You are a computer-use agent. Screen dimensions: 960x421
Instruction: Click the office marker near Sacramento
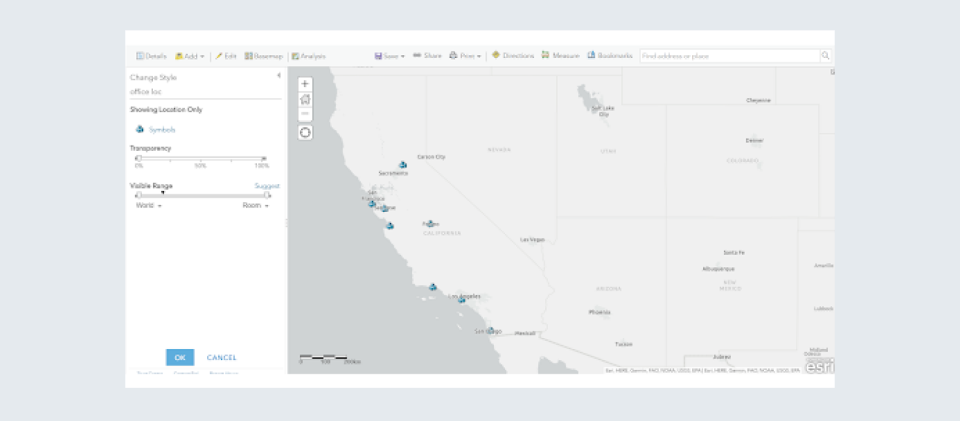403,165
